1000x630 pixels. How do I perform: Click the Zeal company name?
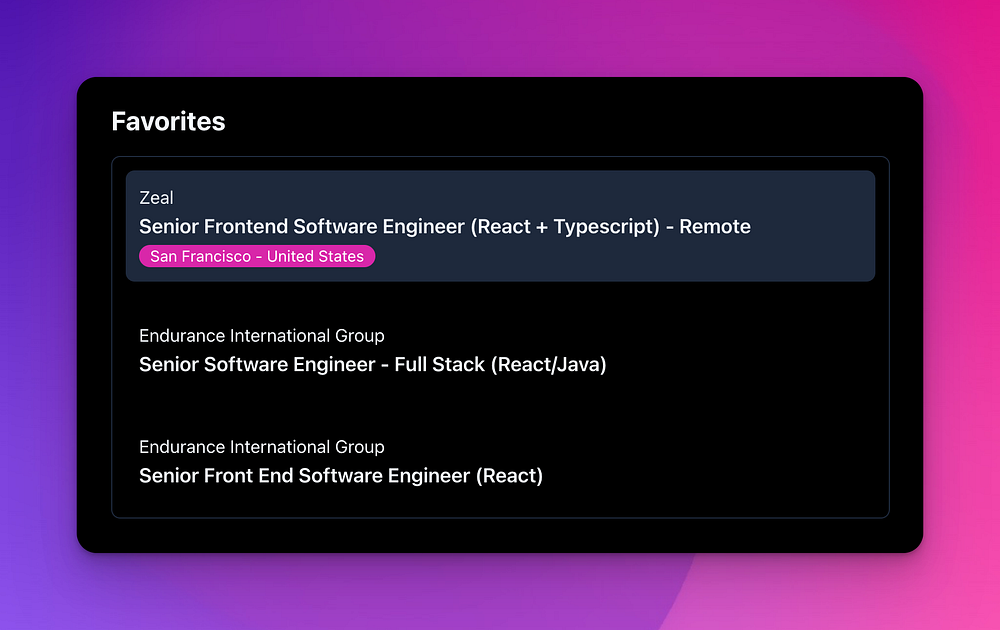pos(156,198)
